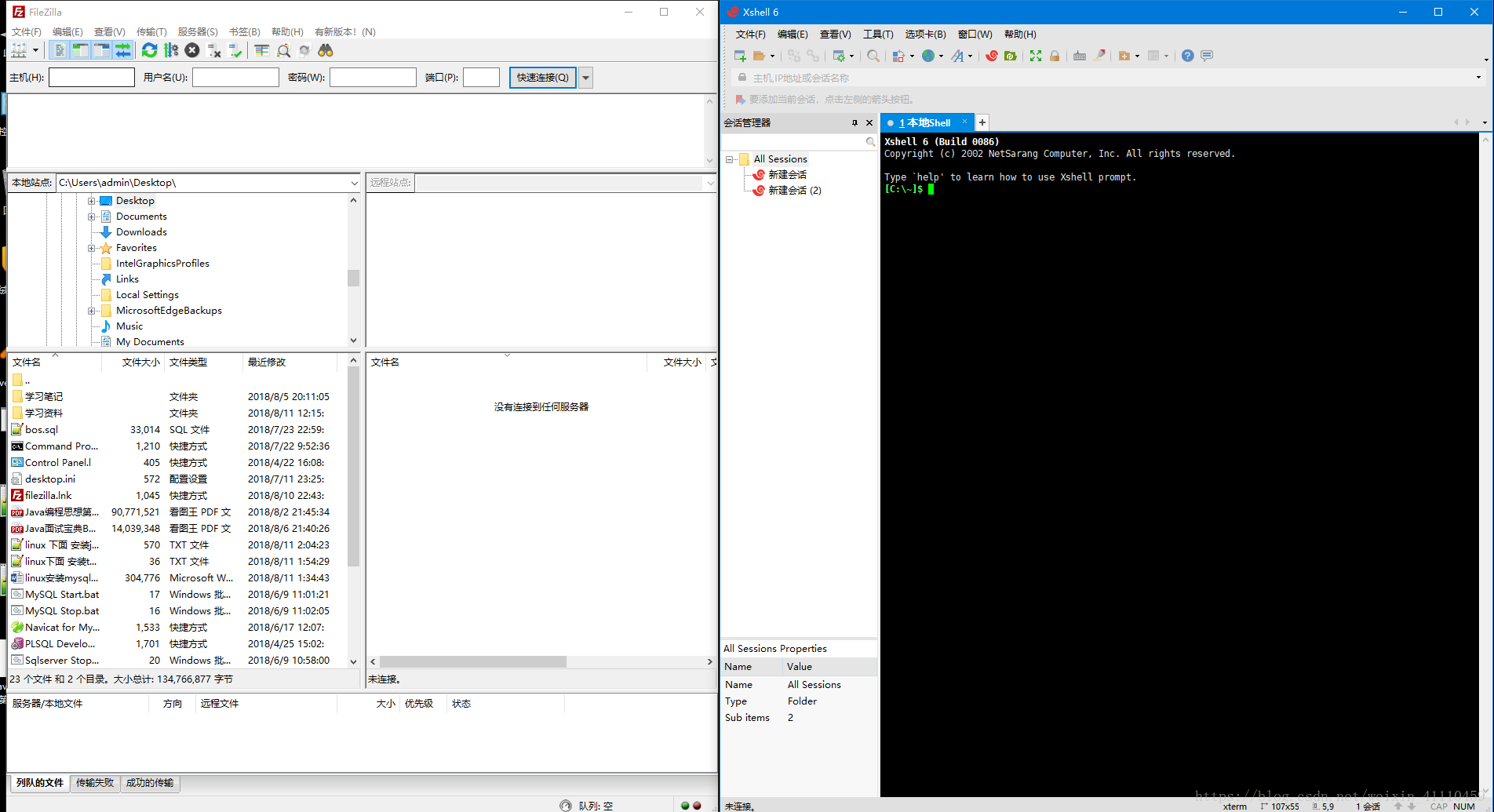
Task: Click 有新版本! (N) menu link
Action: click(x=345, y=32)
